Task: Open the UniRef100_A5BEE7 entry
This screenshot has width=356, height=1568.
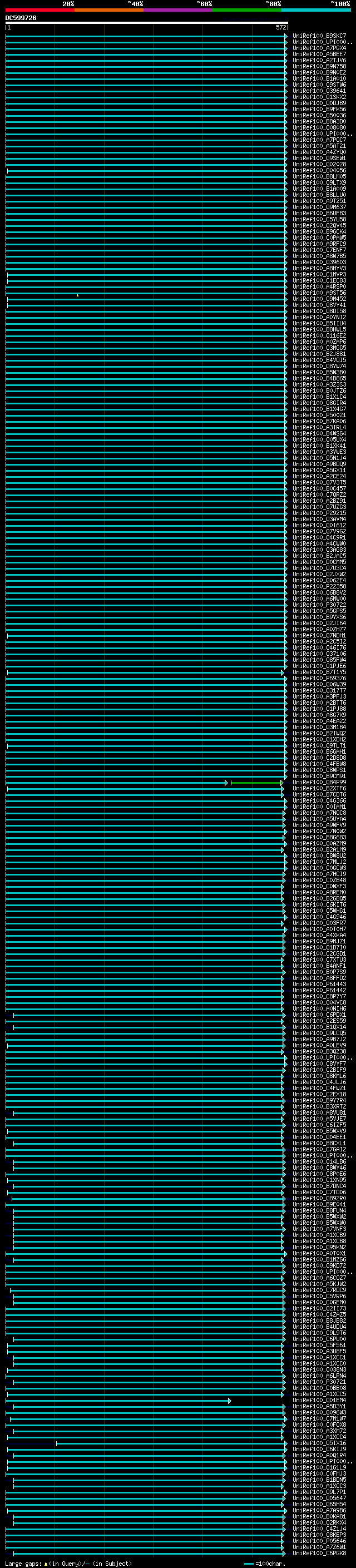Action: tap(319, 54)
